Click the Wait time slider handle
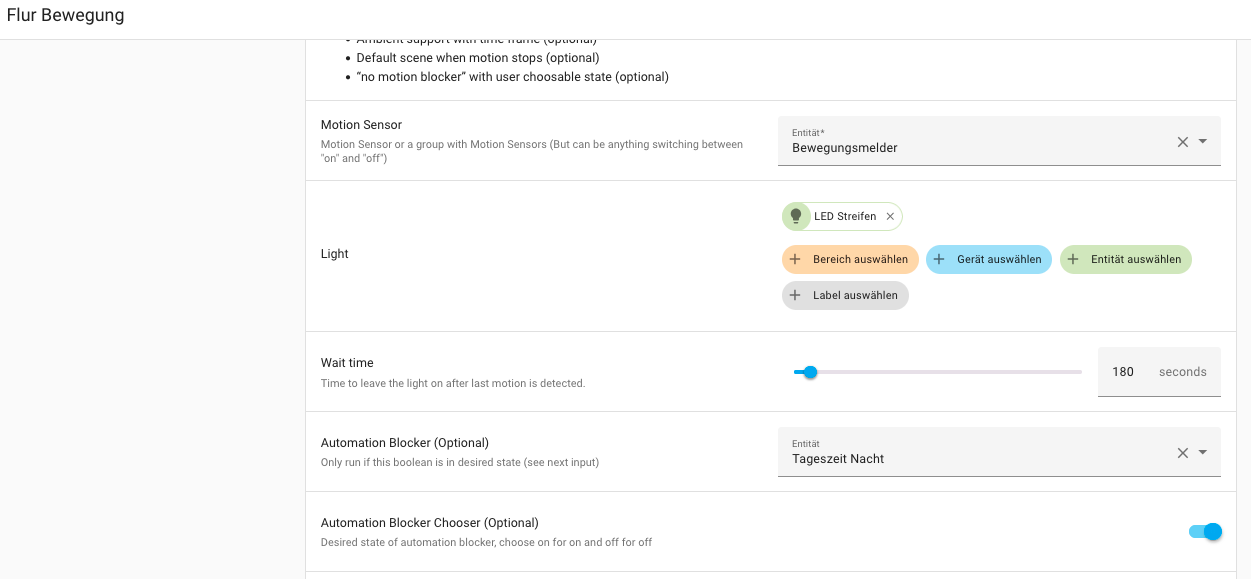1251x579 pixels. pyautogui.click(x=811, y=372)
